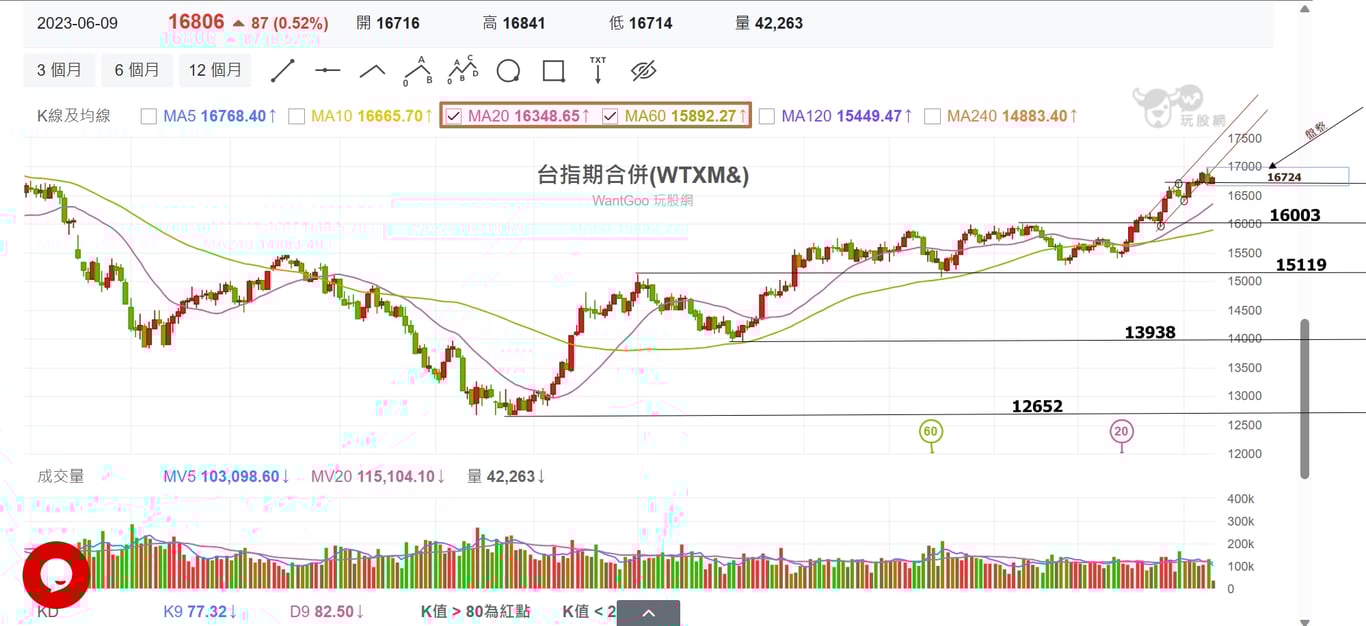This screenshot has height=626, width=1366.
Task: Click the 60 MA marker on chart
Action: [931, 432]
